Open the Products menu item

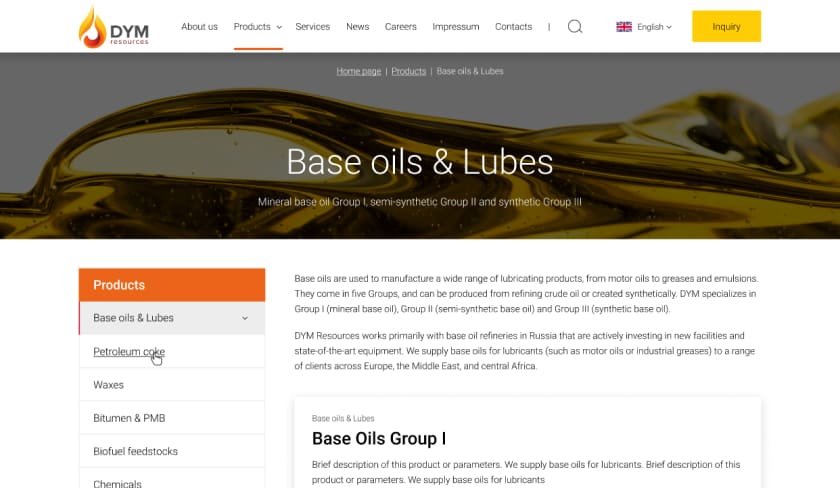252,27
